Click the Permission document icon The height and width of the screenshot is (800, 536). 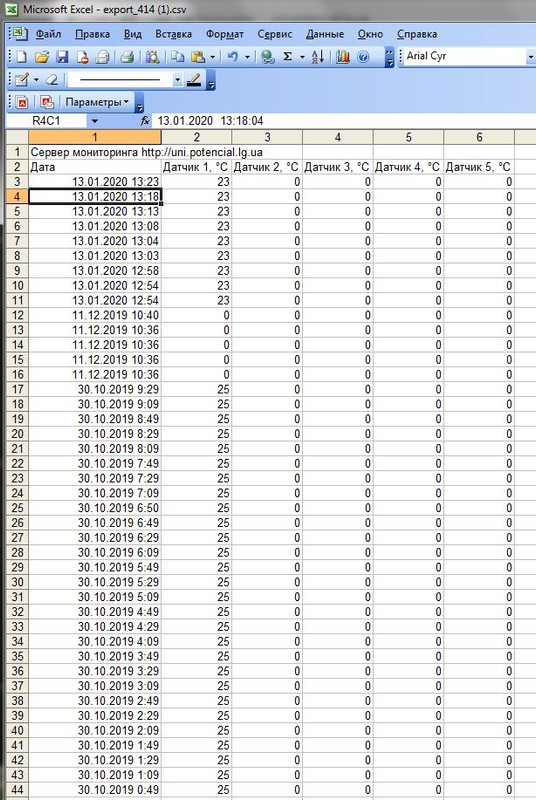(x=83, y=57)
